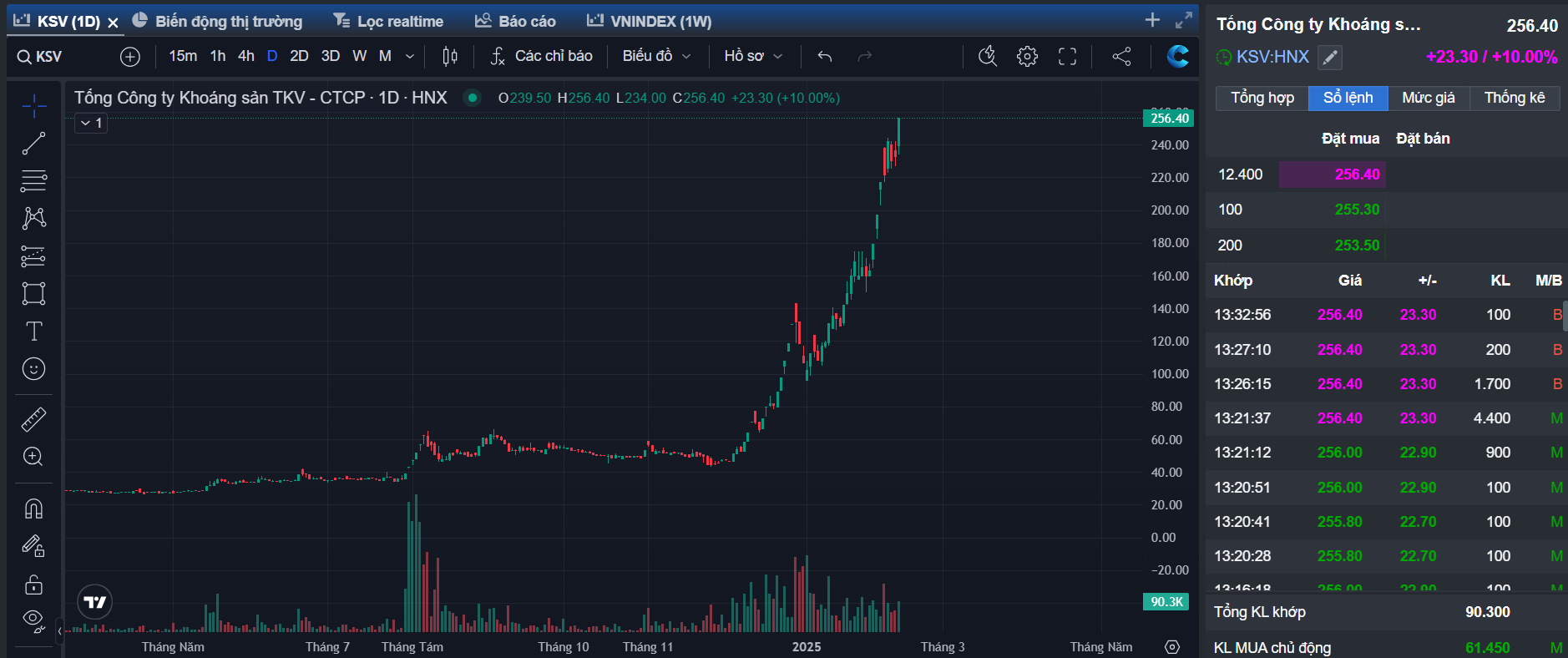The width and height of the screenshot is (1568, 658).
Task: Click the TradingView logo on the chart
Action: click(95, 602)
